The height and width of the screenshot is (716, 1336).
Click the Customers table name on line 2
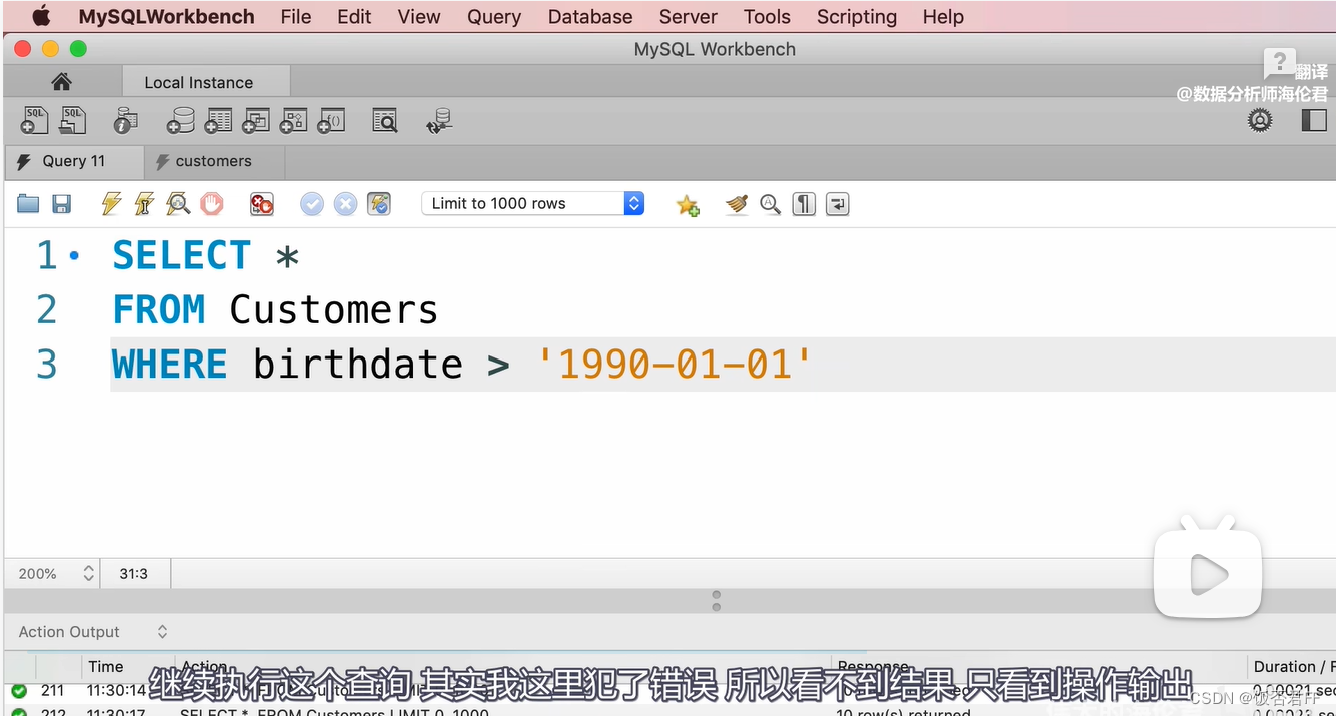tap(333, 310)
